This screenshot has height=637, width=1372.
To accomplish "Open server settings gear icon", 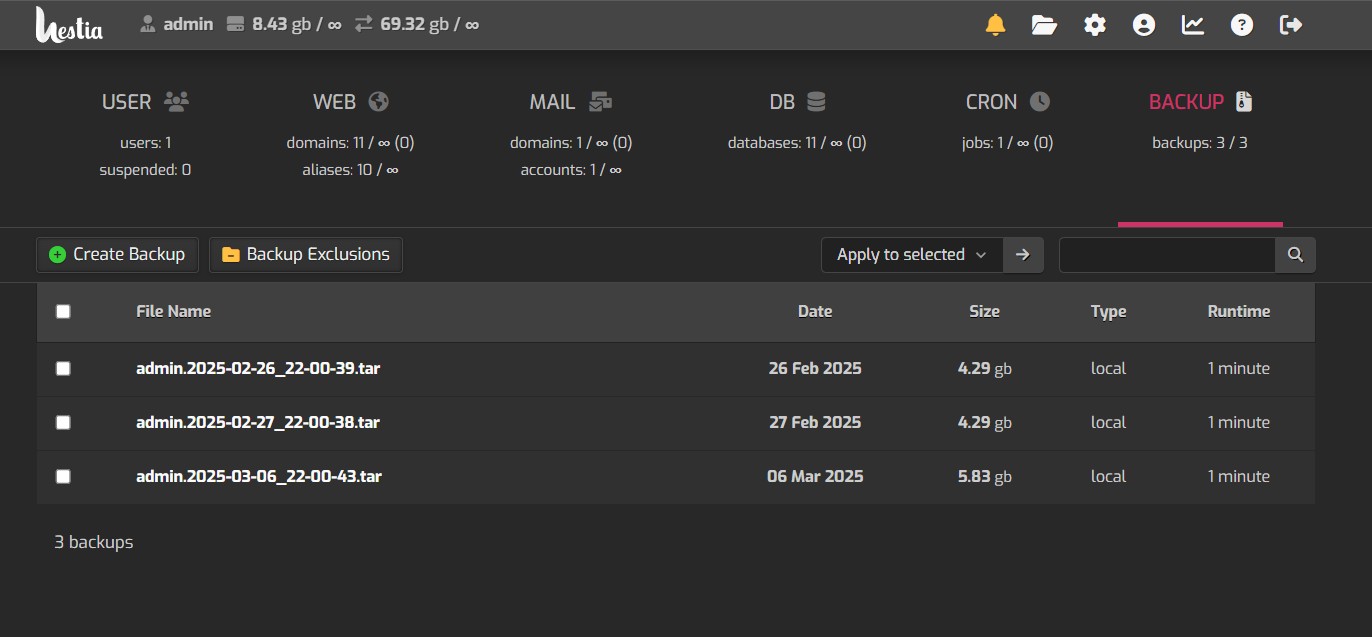I will point(1095,25).
